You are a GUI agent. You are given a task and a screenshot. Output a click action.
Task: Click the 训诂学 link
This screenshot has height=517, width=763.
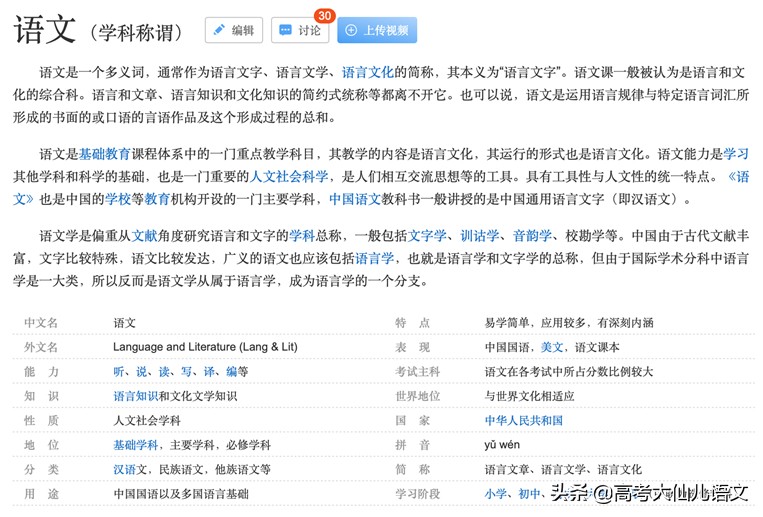480,236
